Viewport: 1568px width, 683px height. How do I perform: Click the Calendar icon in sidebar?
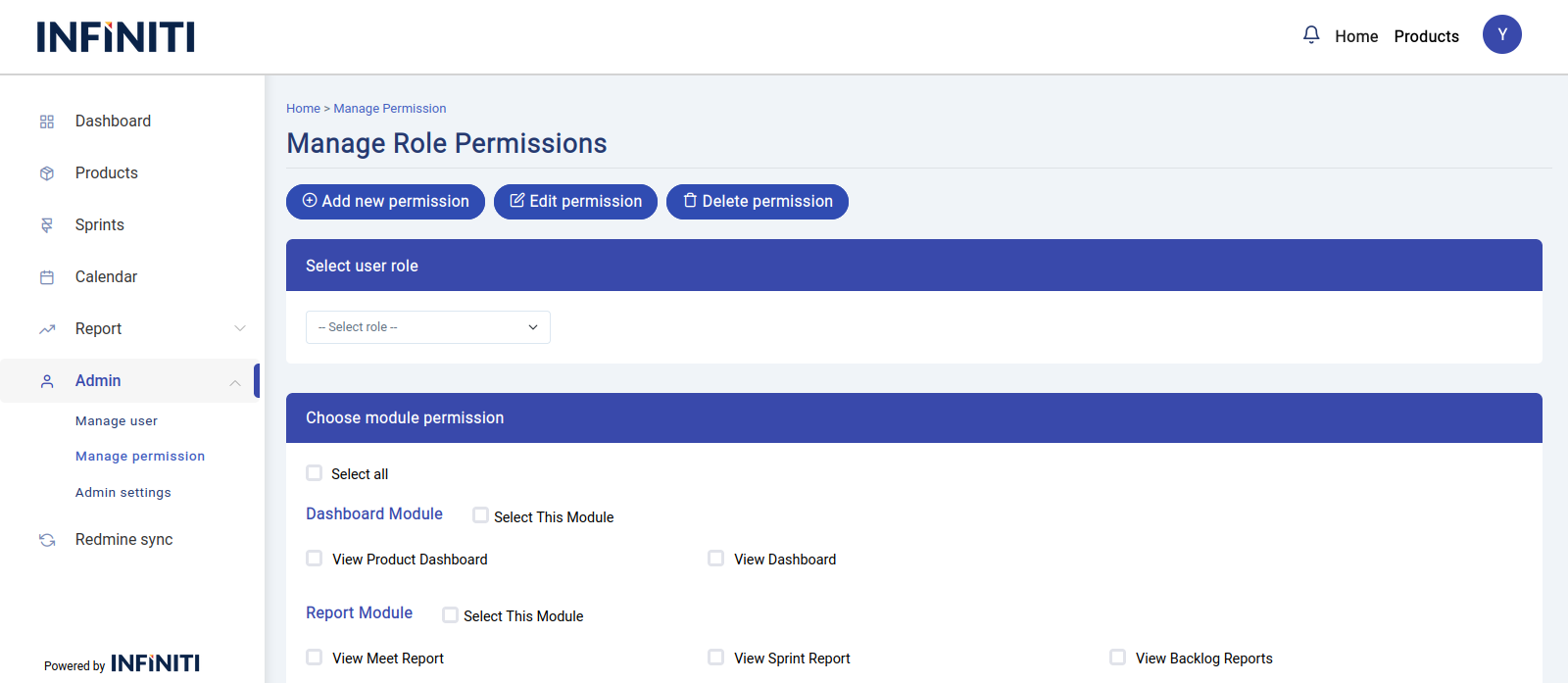(47, 277)
